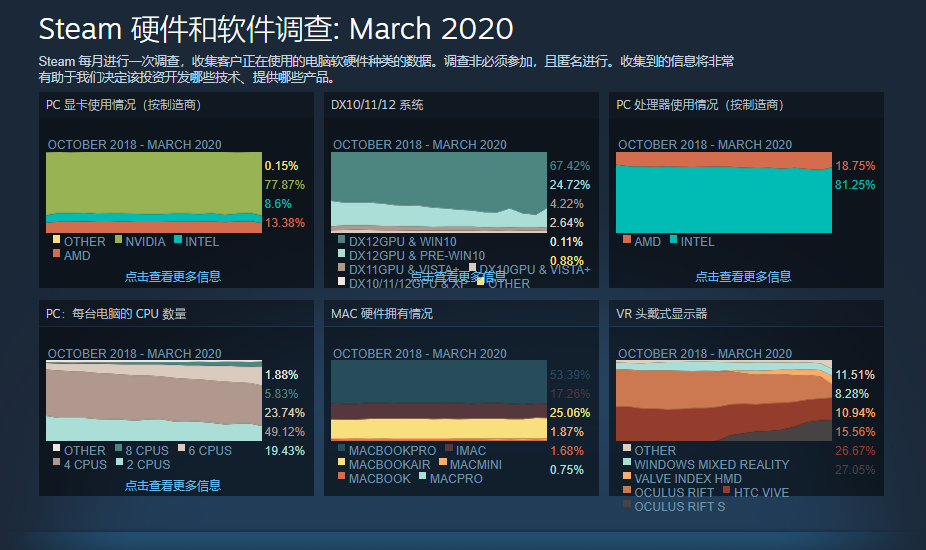Screen dimensions: 926x550
Task: Select the DX12GPU & WIN10 legend swatch
Action: click(341, 240)
